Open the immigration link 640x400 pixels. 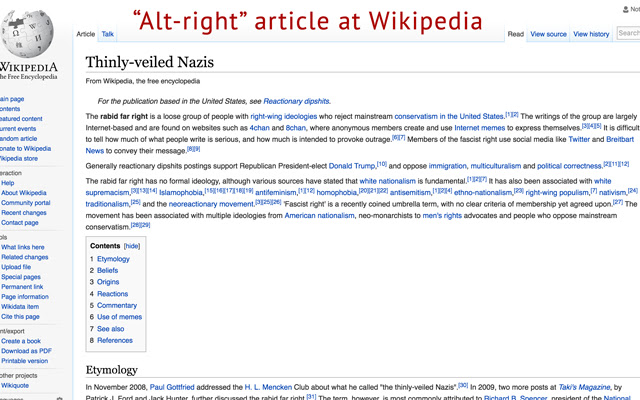pos(447,166)
